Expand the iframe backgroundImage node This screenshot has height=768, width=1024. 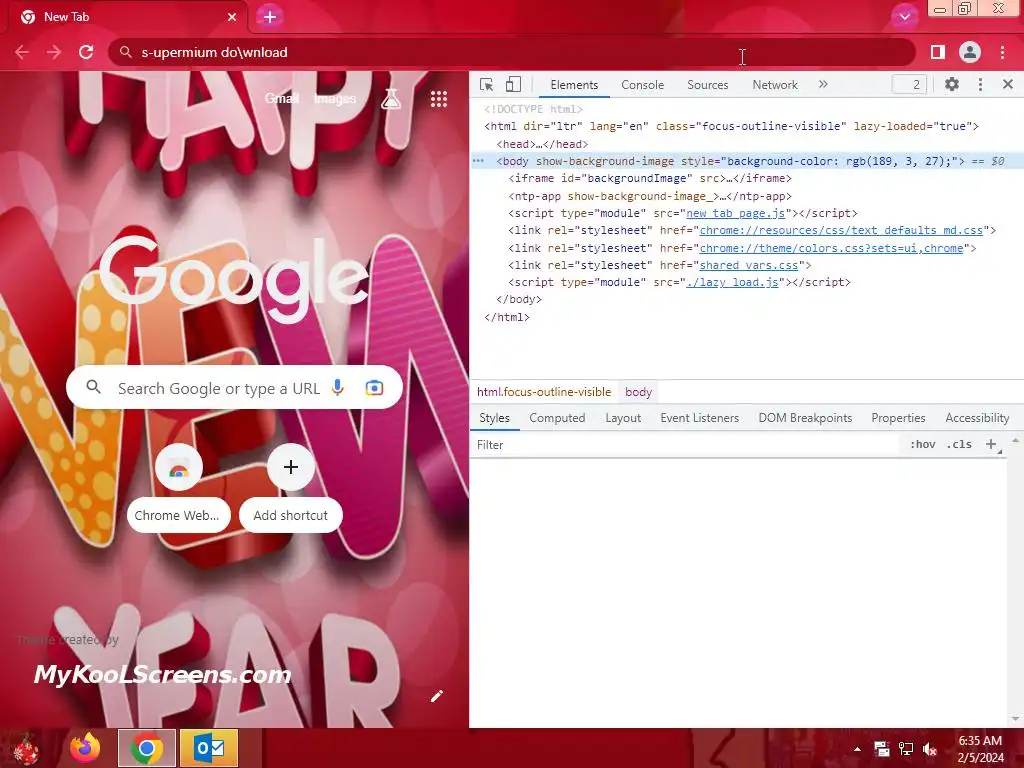650,178
